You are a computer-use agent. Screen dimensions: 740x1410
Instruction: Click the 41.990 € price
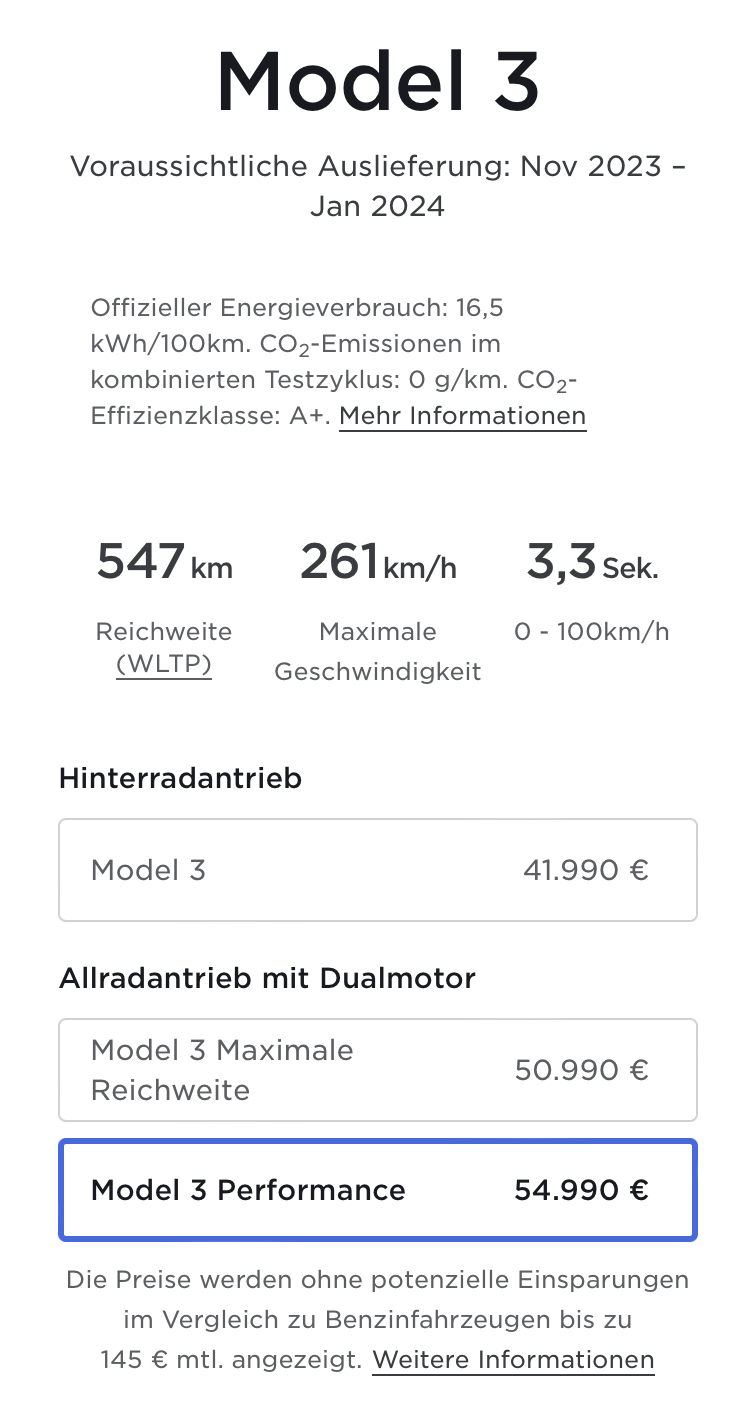(x=585, y=870)
